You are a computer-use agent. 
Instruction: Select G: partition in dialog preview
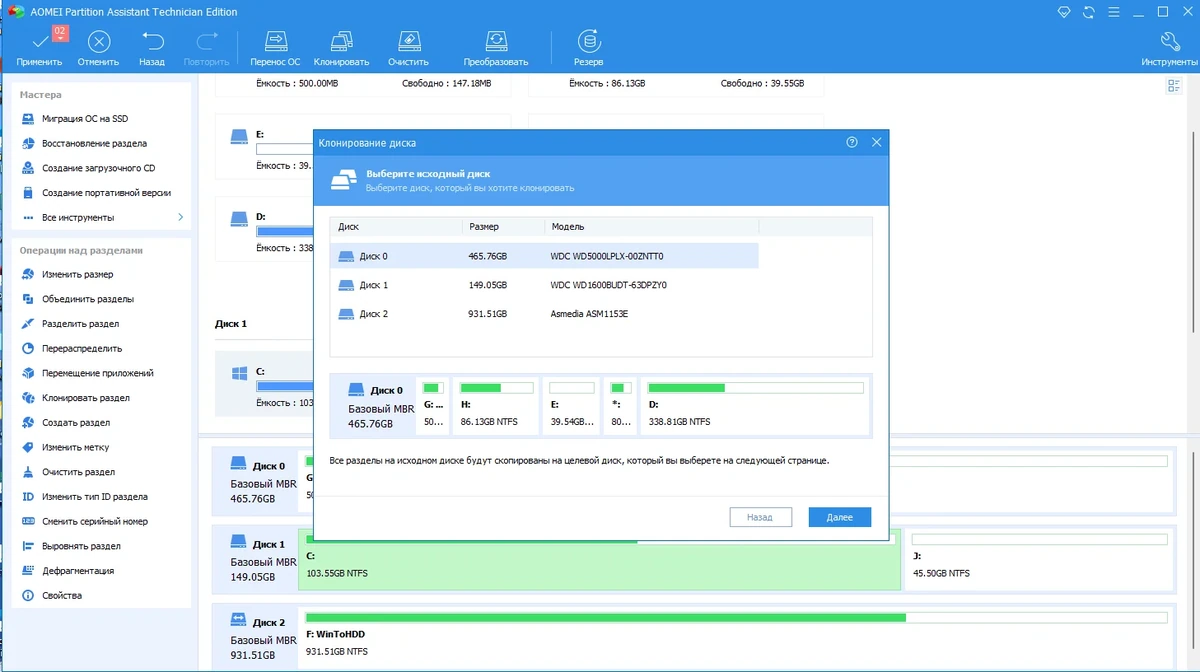point(433,404)
